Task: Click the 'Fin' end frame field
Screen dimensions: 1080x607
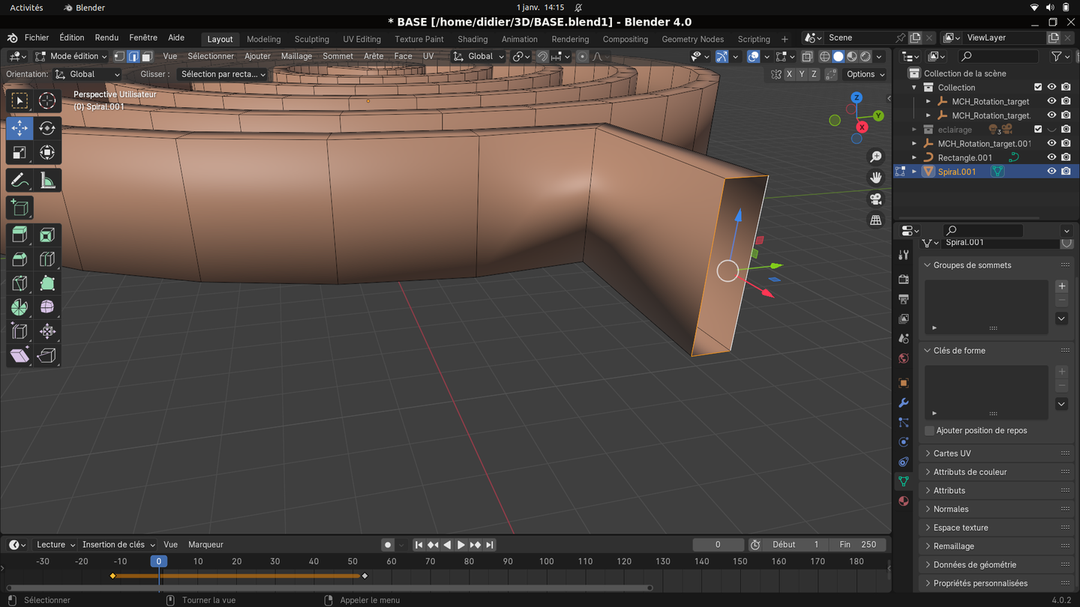Action: coord(858,545)
